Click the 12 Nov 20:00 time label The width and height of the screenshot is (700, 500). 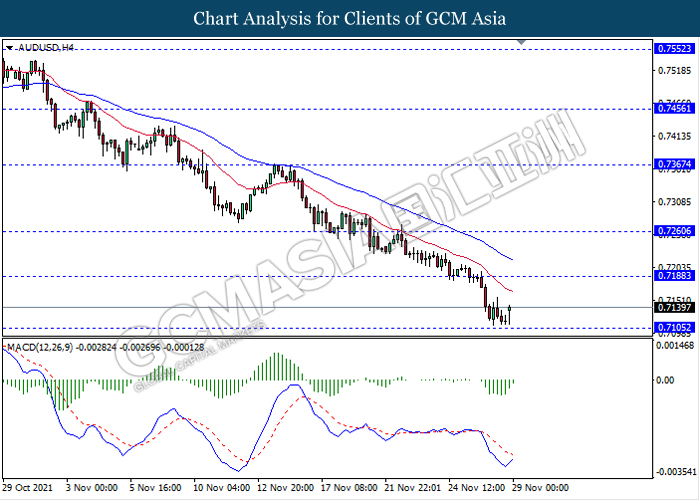285,487
